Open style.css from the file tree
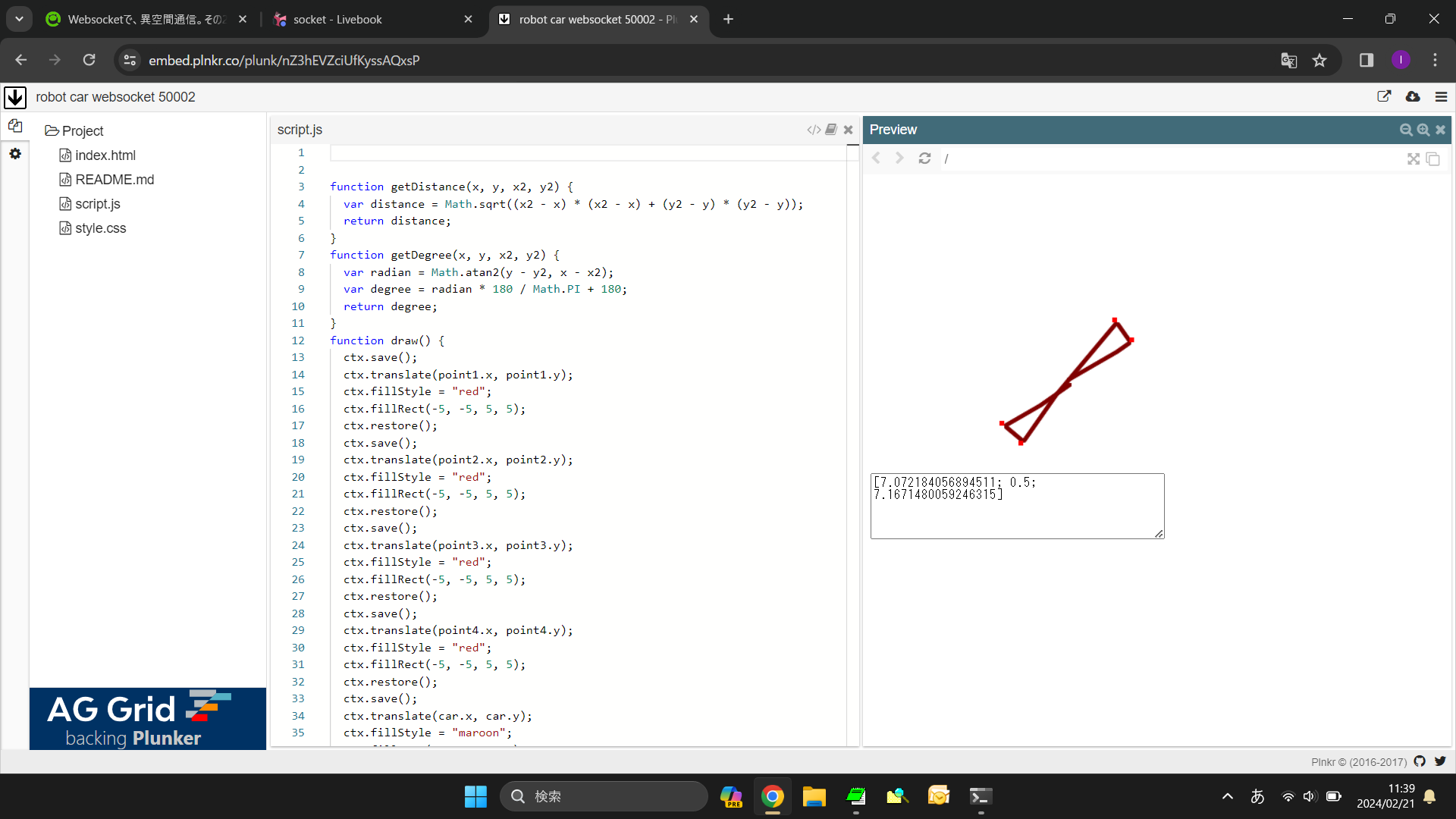Image resolution: width=1456 pixels, height=819 pixels. tap(101, 228)
